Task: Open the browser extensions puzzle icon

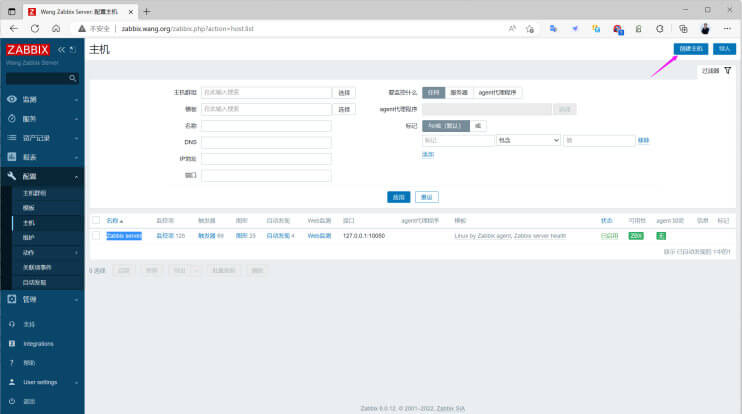Action: click(659, 29)
